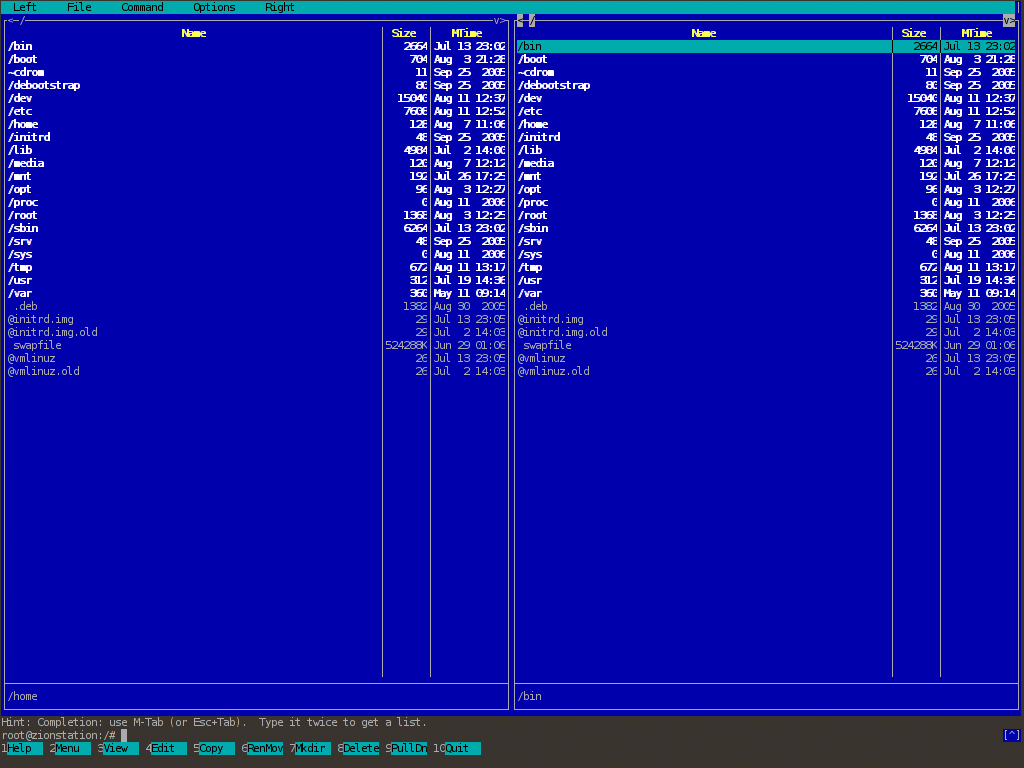Open the Command menu
The image size is (1024, 768).
(x=142, y=7)
